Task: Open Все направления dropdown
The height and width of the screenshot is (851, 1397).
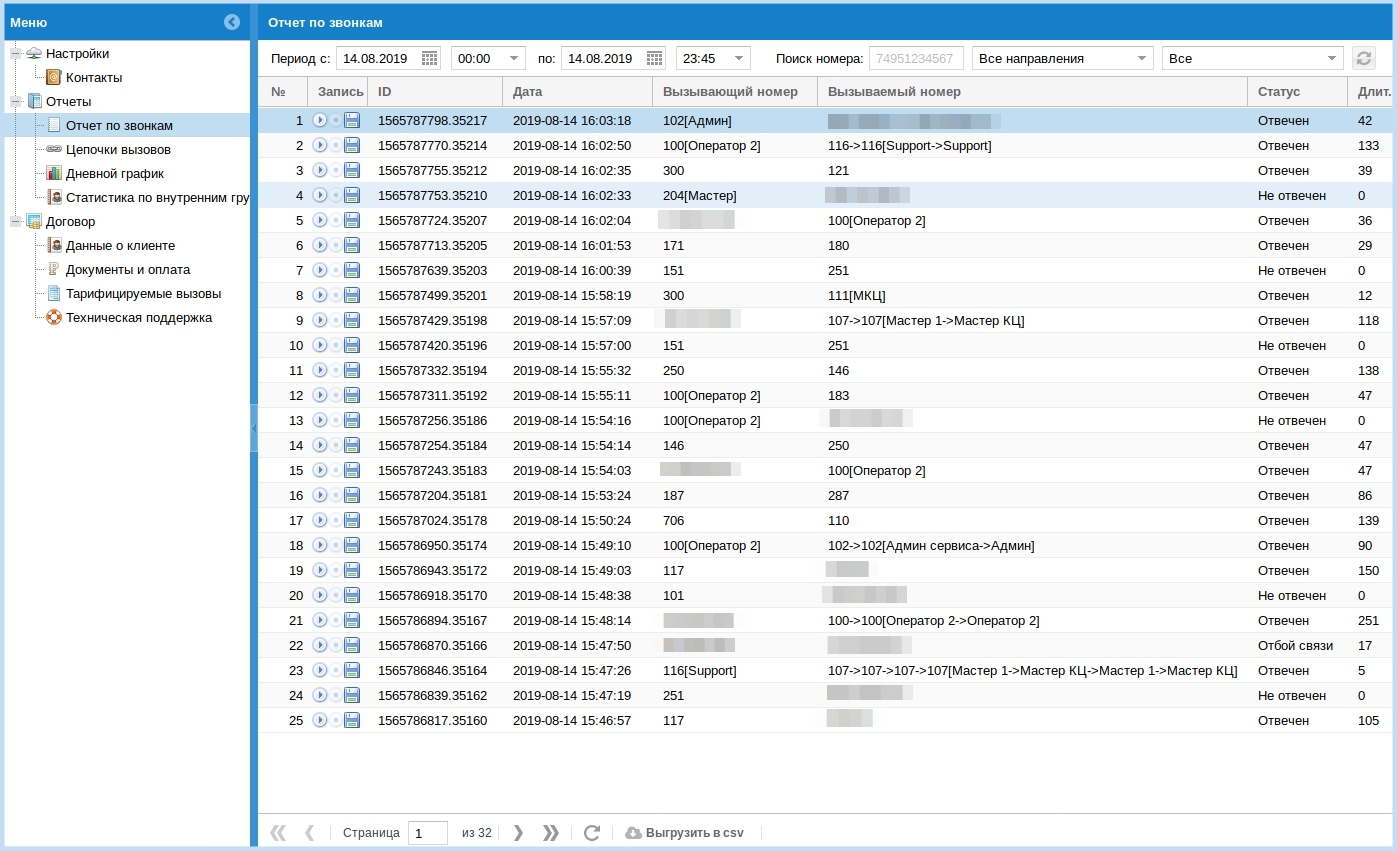Action: click(1144, 58)
